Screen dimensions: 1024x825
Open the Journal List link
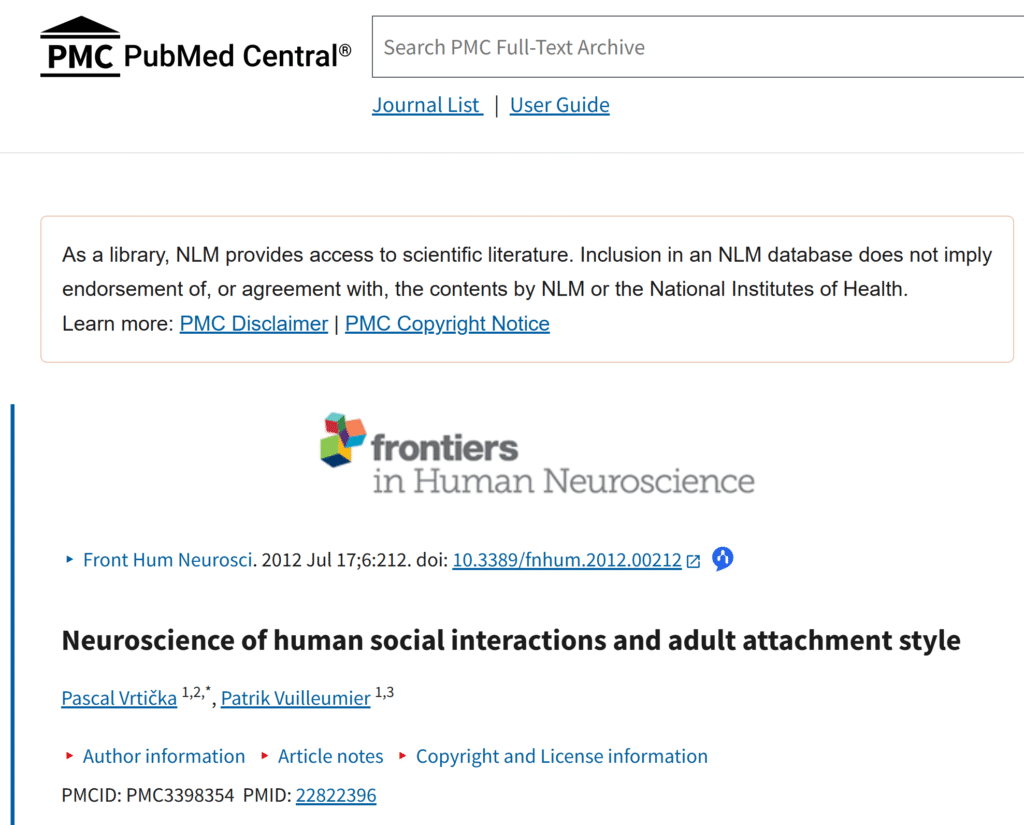pos(427,105)
